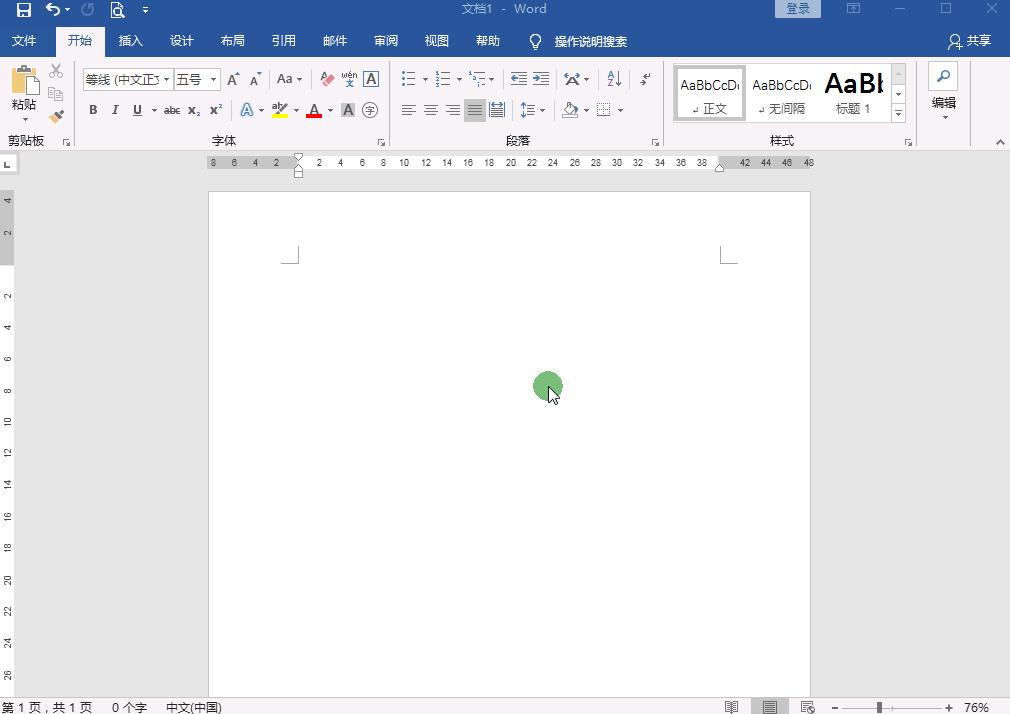1010x714 pixels.
Task: Increase indent of paragraph
Action: 540,79
